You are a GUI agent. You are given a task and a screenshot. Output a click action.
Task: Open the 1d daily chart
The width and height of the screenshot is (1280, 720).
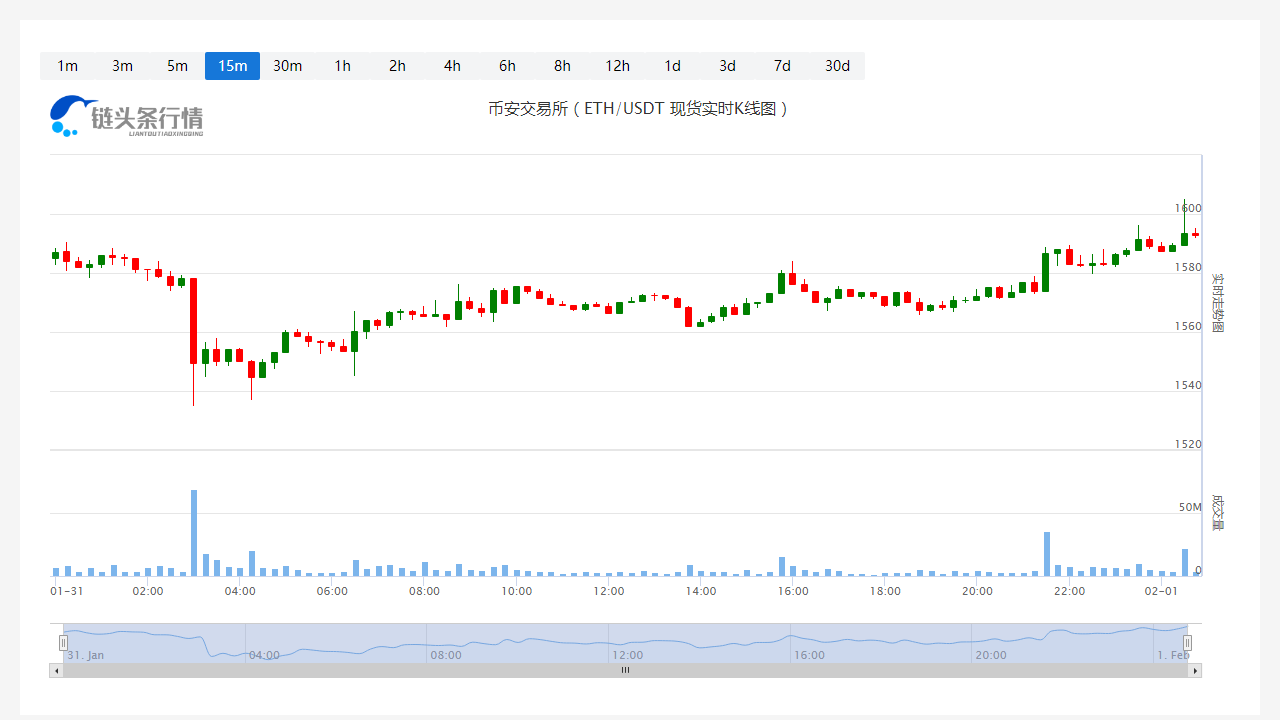coord(672,66)
